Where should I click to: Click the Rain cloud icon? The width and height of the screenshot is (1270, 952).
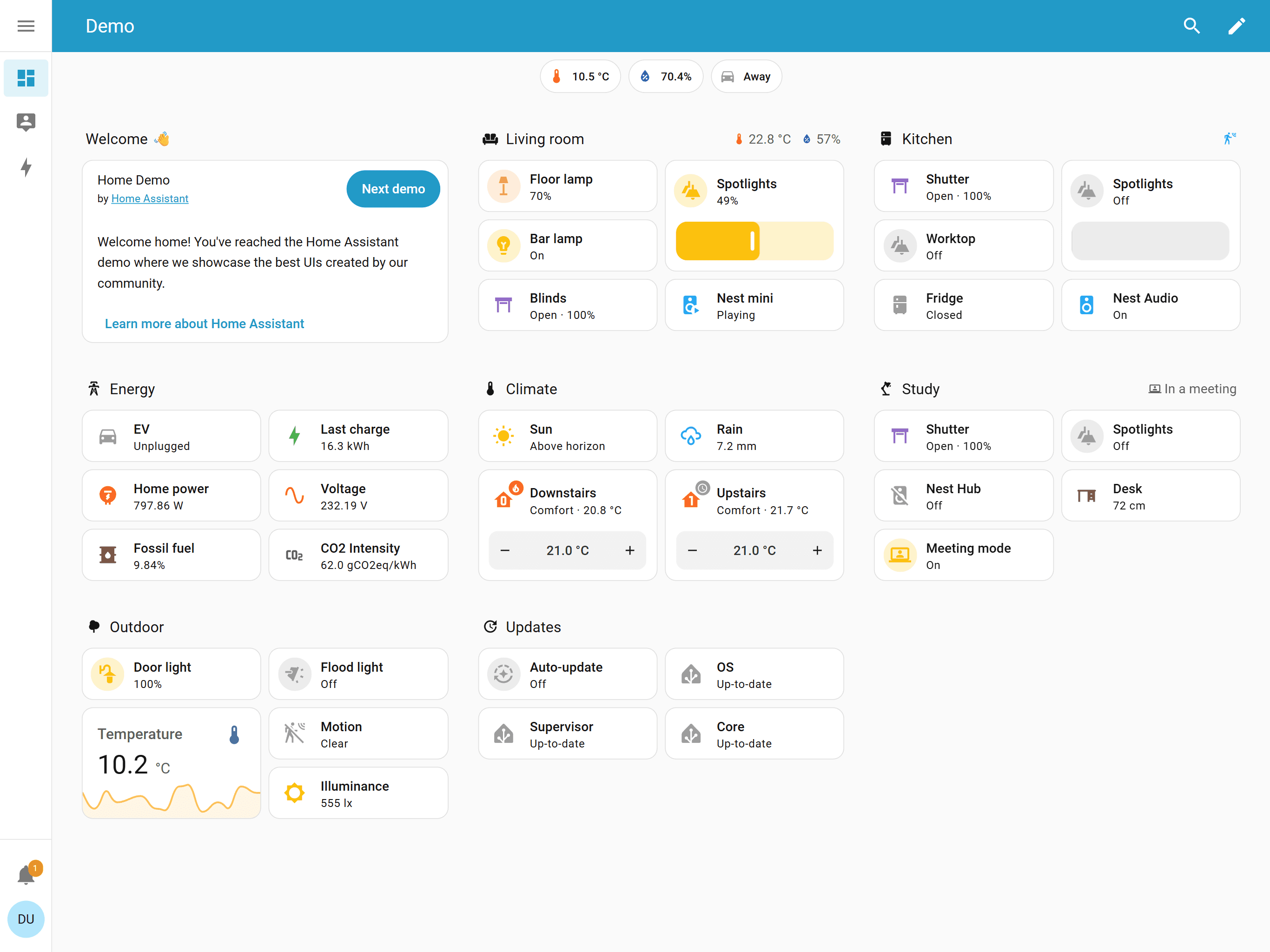pyautogui.click(x=691, y=436)
